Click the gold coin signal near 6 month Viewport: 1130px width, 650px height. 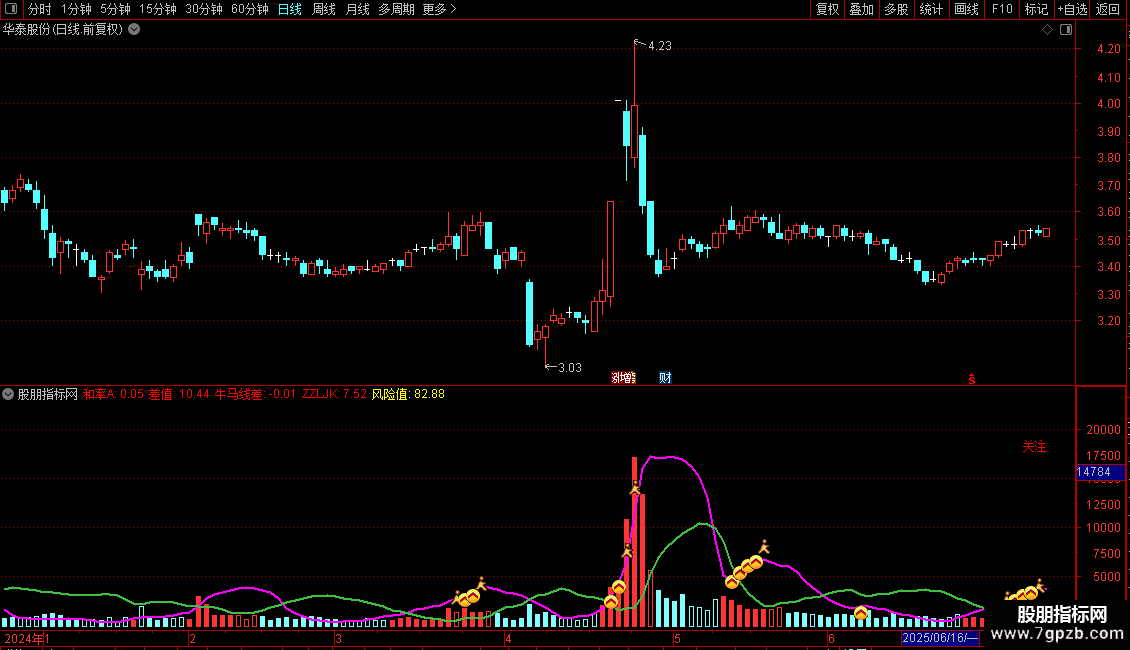pos(860,613)
